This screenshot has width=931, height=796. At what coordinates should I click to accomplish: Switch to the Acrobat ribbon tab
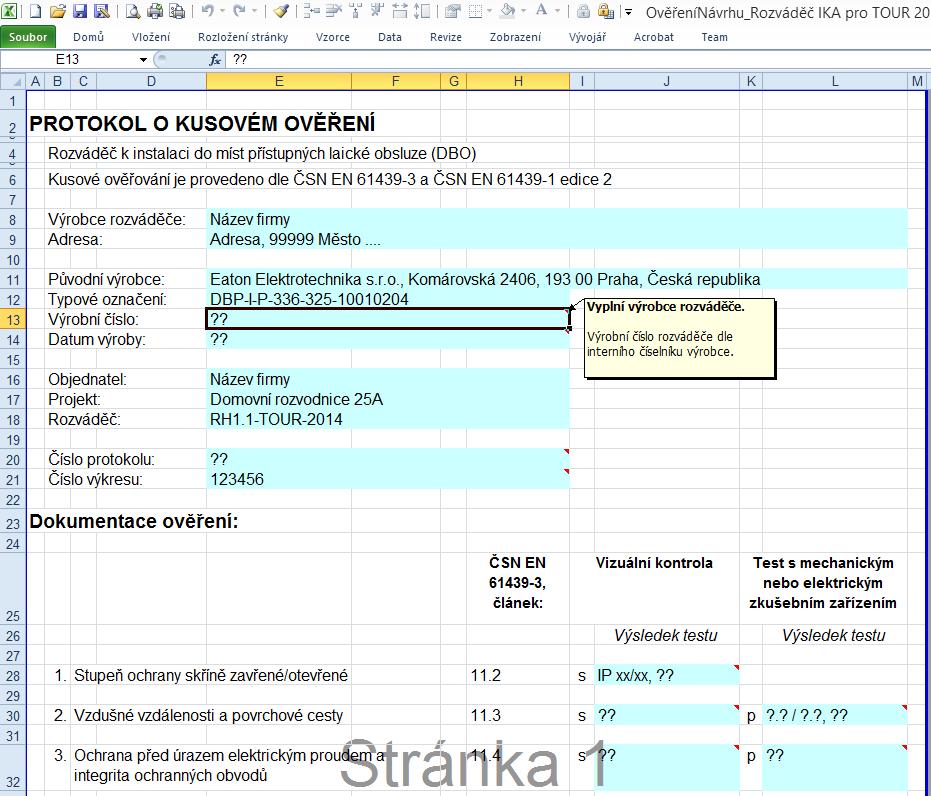654,37
